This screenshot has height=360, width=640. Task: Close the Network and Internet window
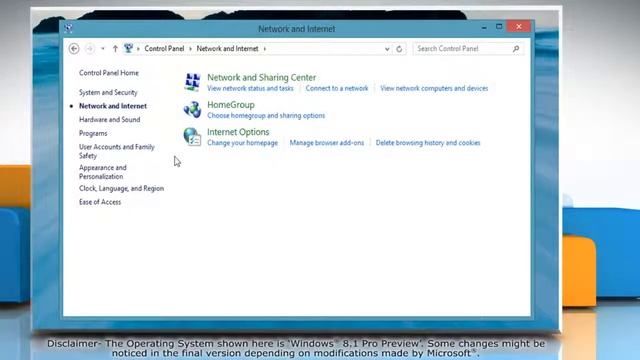tap(519, 27)
